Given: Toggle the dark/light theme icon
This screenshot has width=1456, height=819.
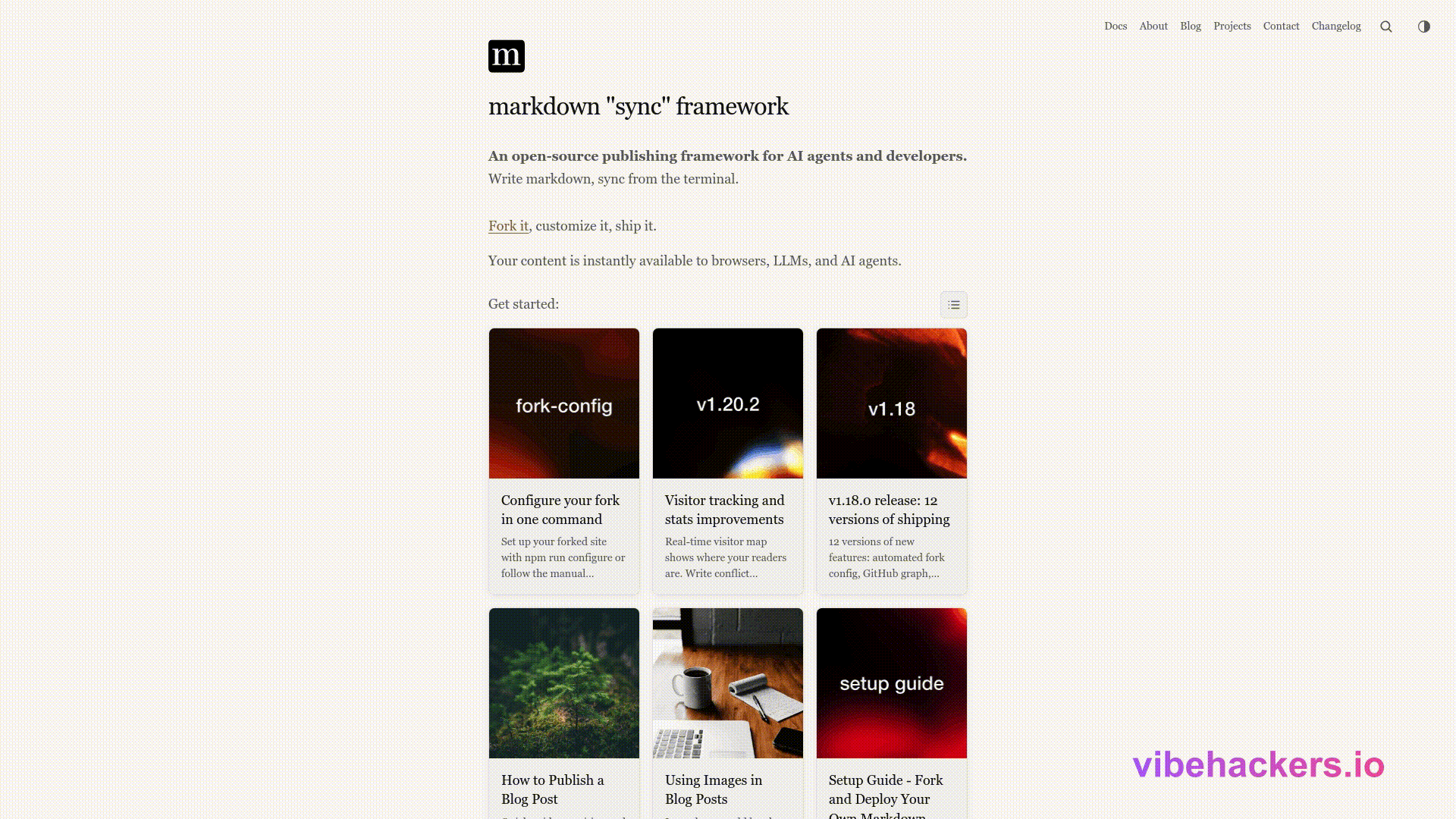Looking at the screenshot, I should 1423,27.
